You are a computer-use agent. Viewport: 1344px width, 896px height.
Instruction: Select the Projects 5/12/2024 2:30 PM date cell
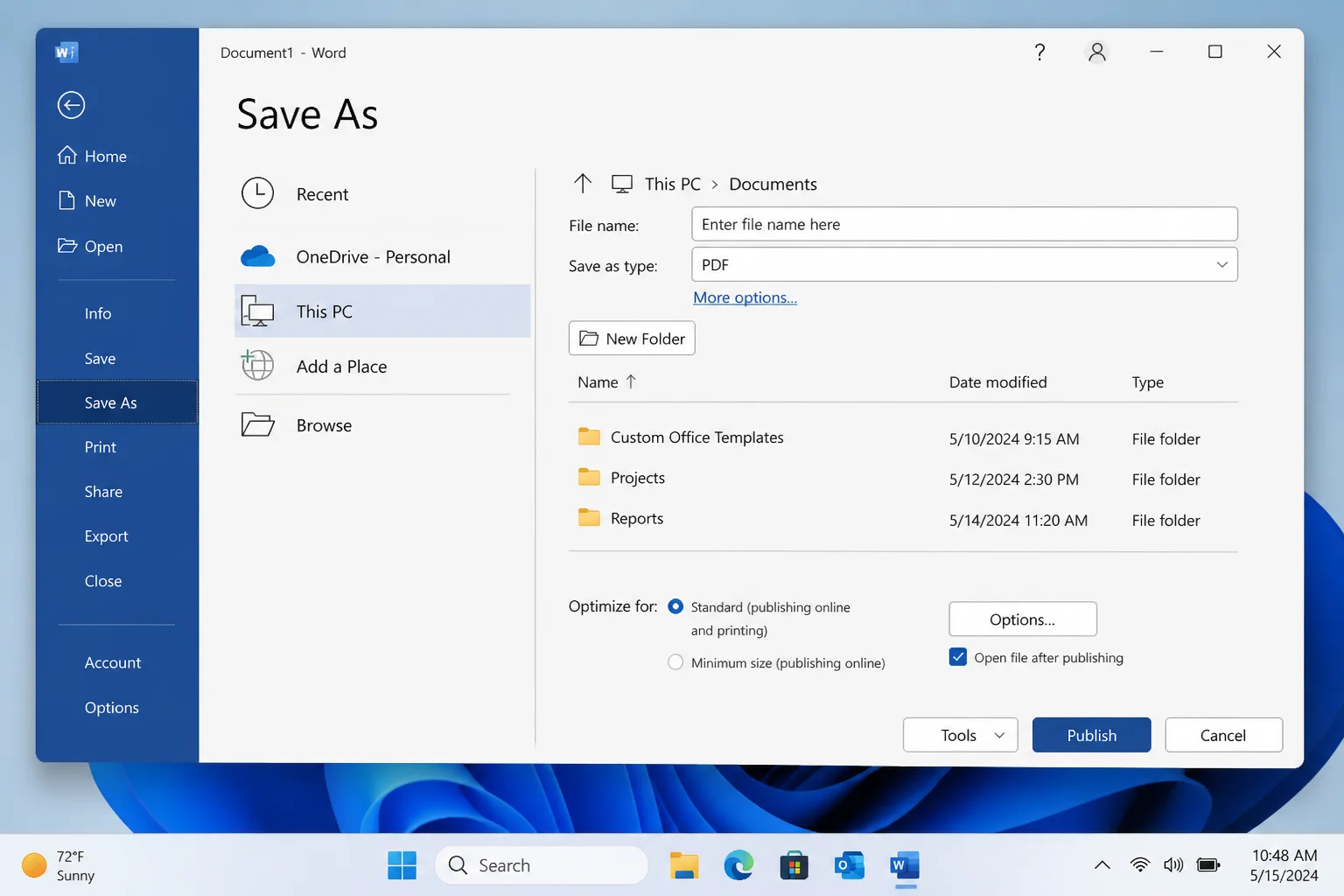(x=1013, y=479)
